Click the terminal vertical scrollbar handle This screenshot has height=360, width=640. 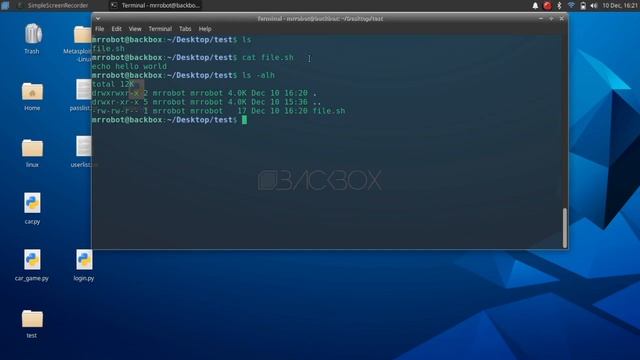pos(565,228)
